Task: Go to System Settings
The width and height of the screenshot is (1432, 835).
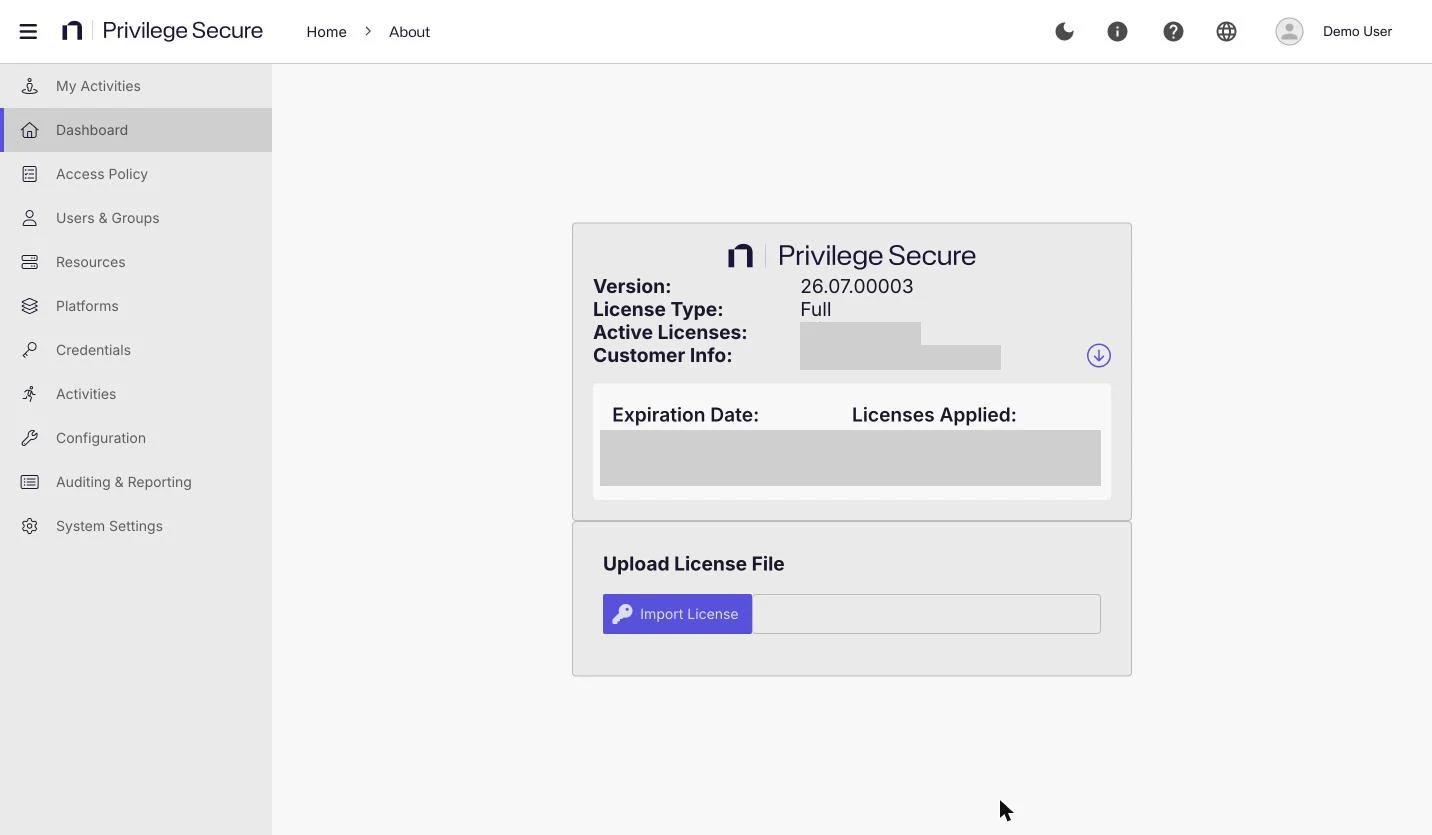Action: tap(136, 526)
